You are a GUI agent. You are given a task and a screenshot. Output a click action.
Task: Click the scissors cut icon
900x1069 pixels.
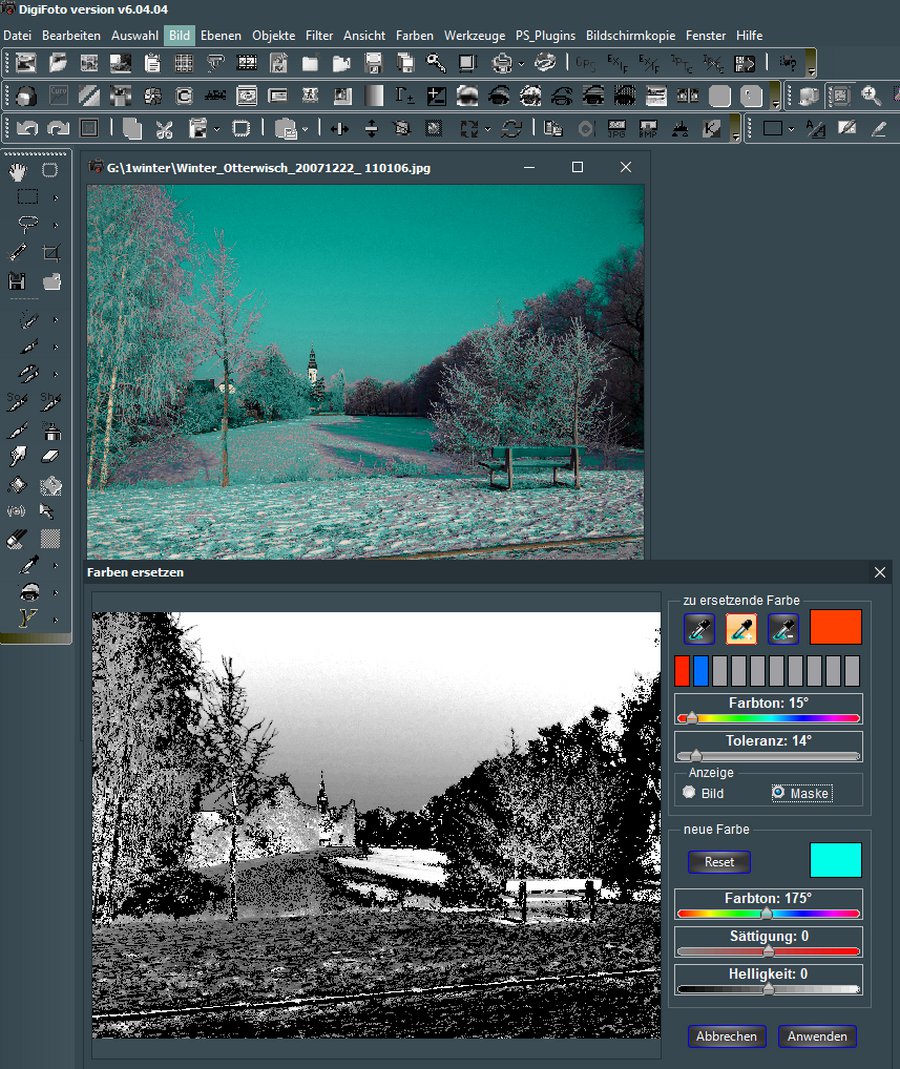click(165, 128)
